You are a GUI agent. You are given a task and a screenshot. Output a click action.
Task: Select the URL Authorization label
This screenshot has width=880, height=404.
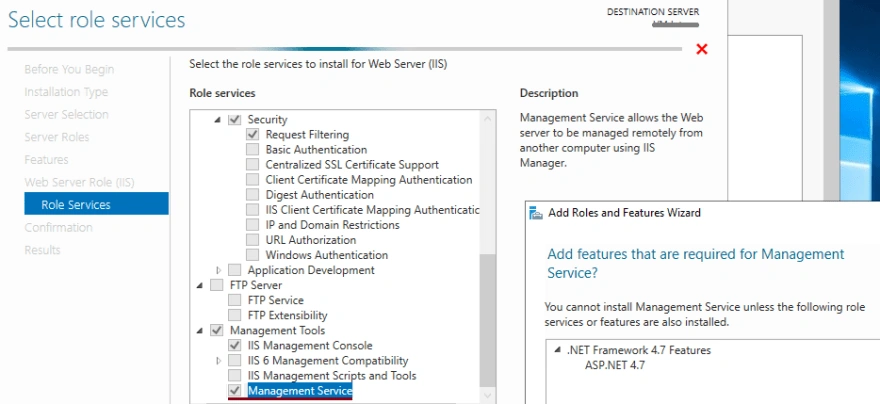[x=311, y=240]
